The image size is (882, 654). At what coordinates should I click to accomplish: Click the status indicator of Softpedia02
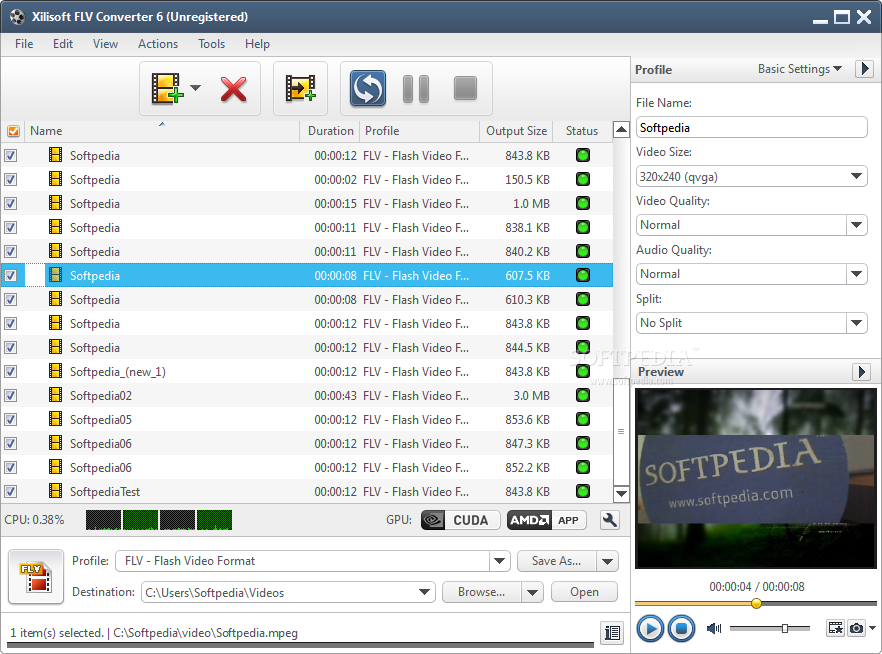coord(583,395)
